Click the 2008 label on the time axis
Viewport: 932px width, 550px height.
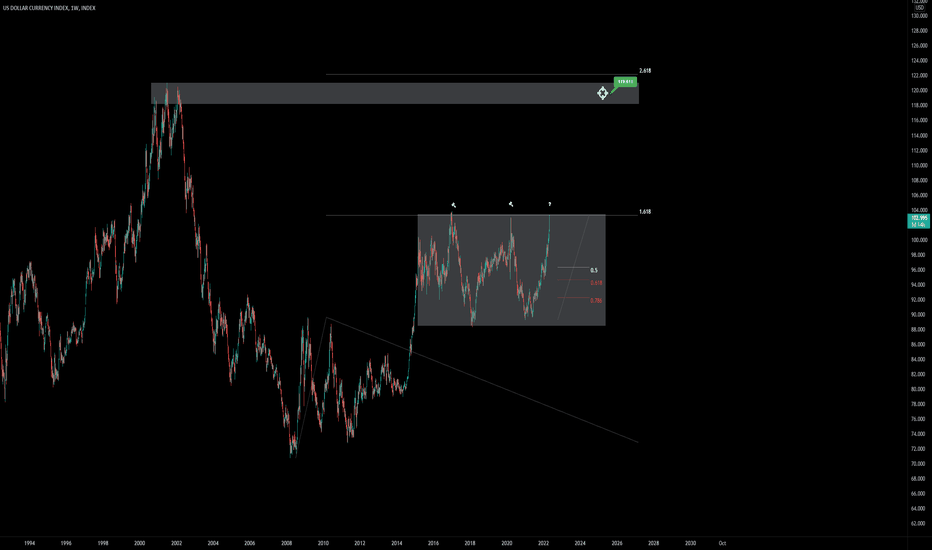pyautogui.click(x=286, y=543)
